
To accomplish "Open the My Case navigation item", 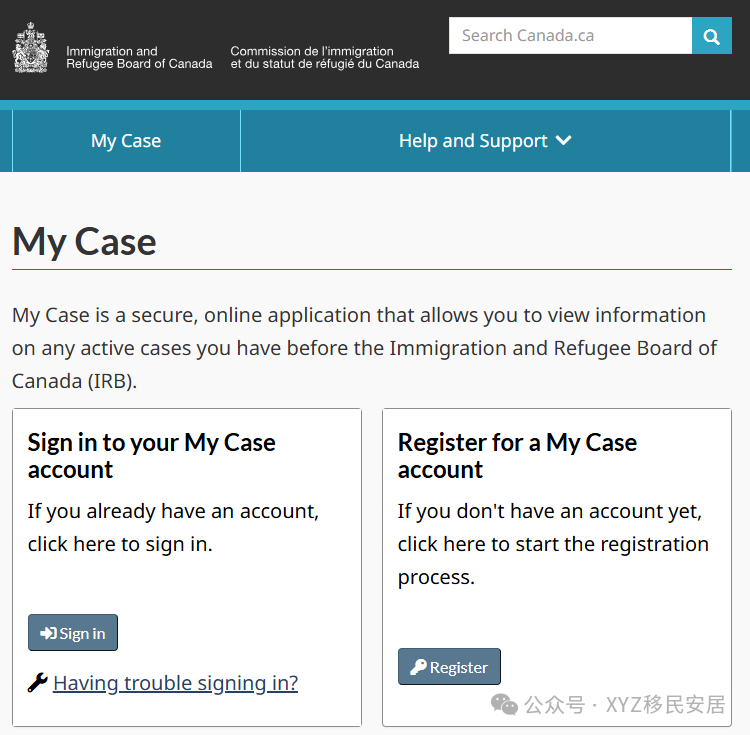I will [126, 141].
